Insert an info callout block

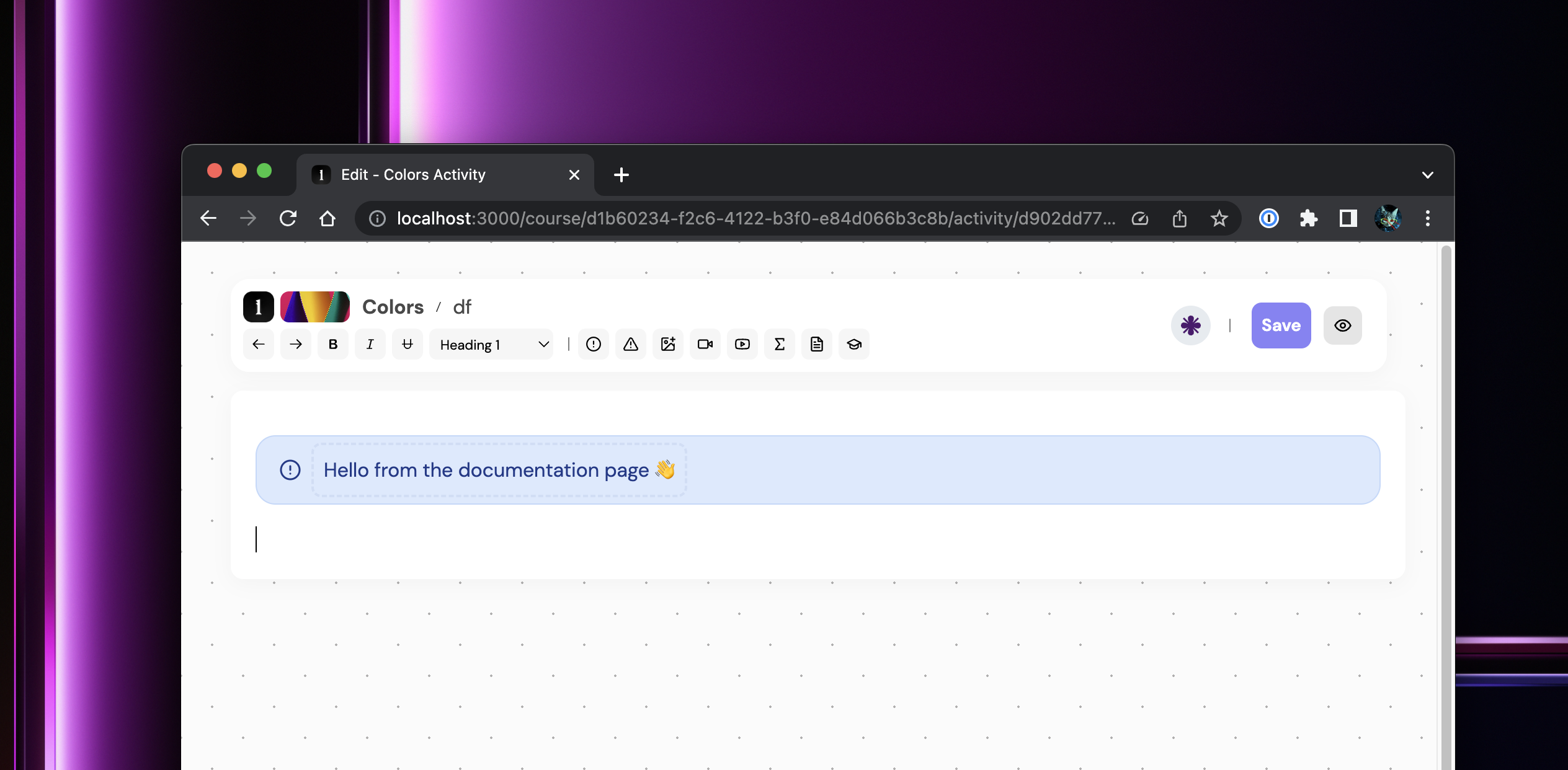click(593, 344)
